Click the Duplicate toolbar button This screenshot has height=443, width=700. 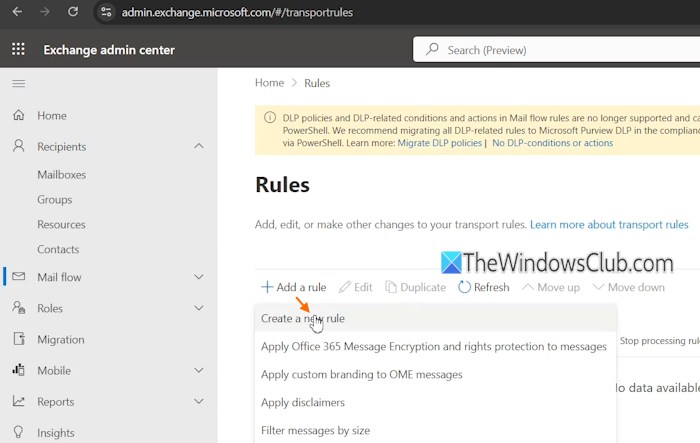[x=416, y=287]
